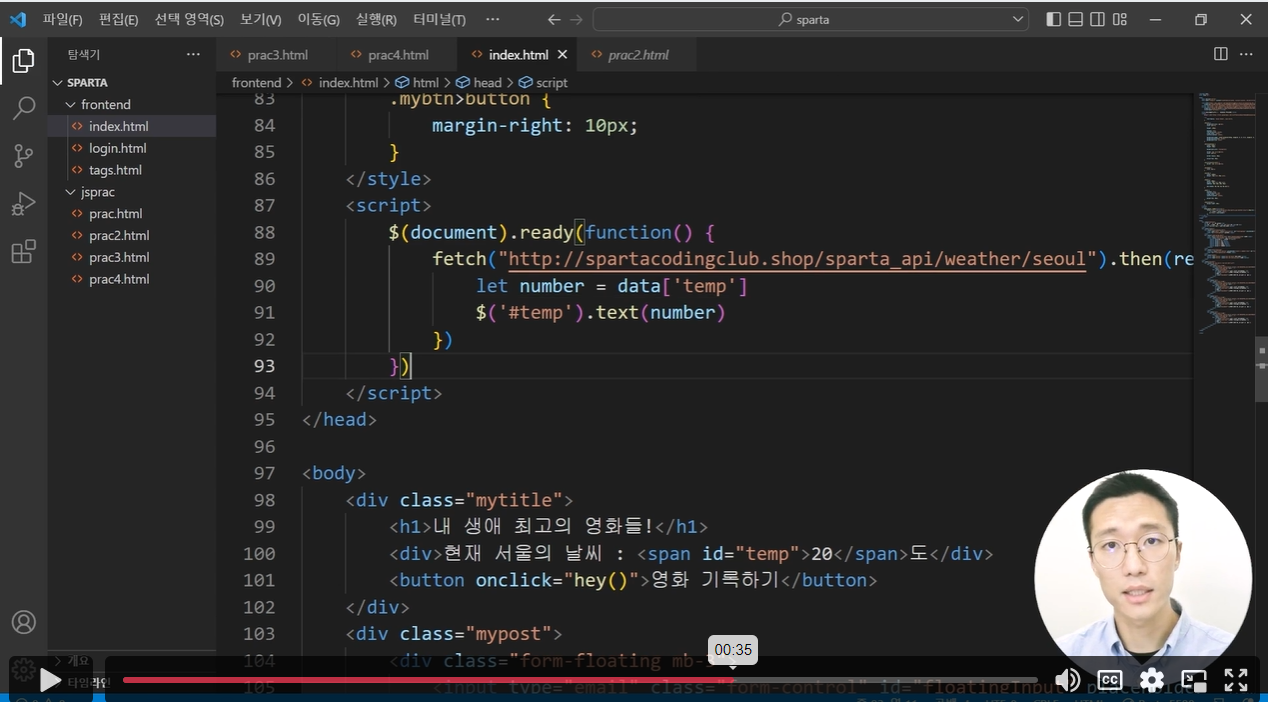
Task: Open the 파일(F) menu
Action: tap(63, 19)
